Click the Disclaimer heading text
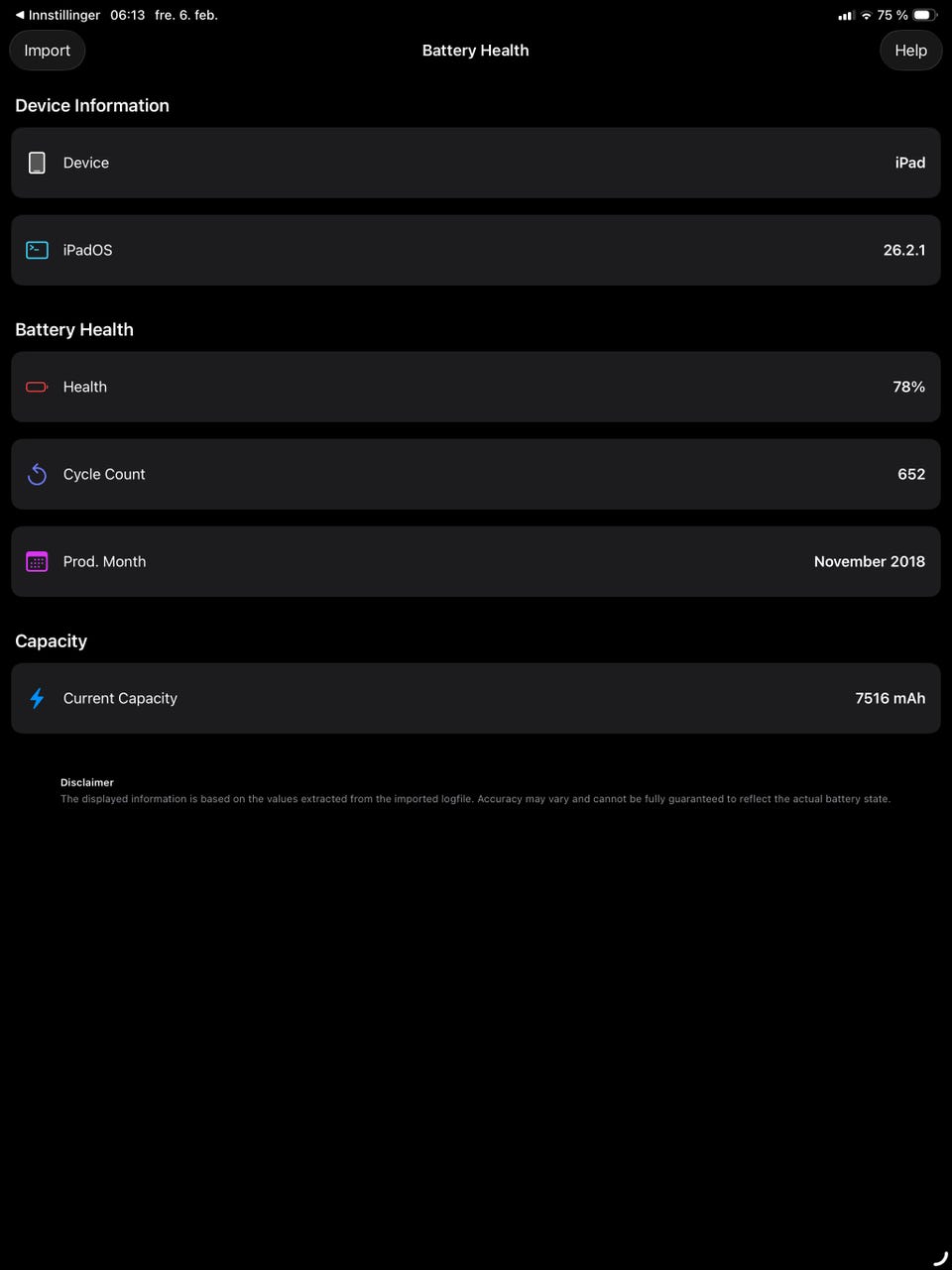The height and width of the screenshot is (1270, 952). 87,782
